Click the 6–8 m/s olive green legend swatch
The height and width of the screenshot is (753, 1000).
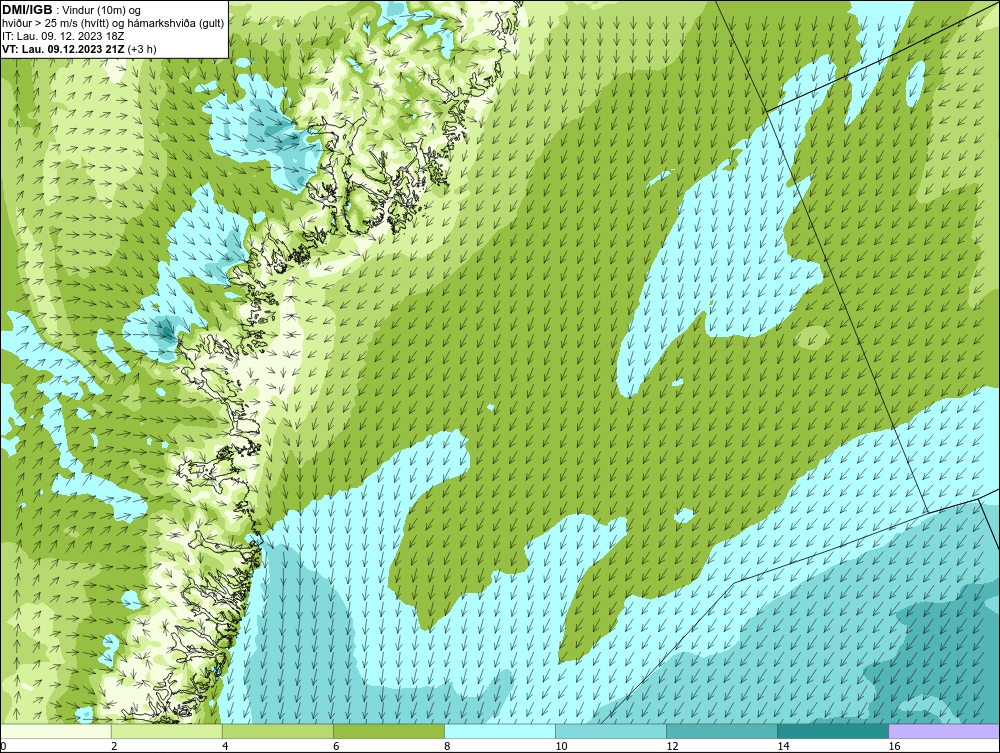coord(389,731)
